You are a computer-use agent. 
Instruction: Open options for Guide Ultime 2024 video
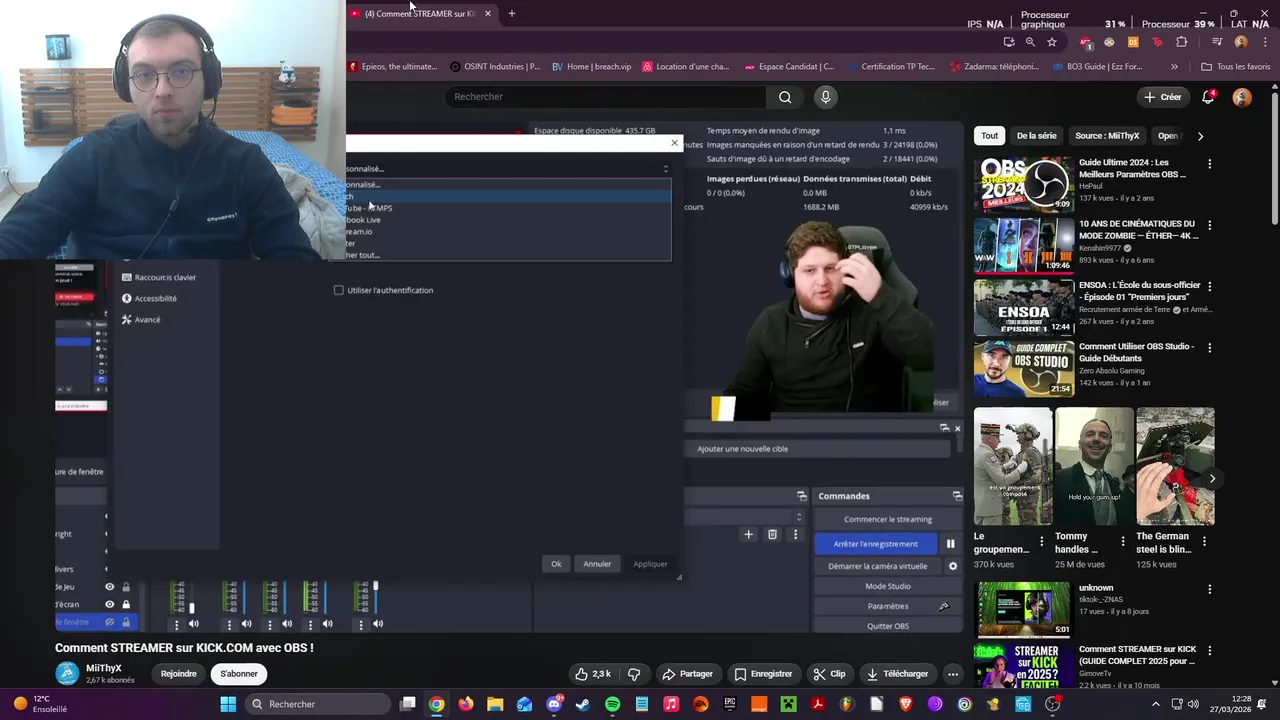1209,164
